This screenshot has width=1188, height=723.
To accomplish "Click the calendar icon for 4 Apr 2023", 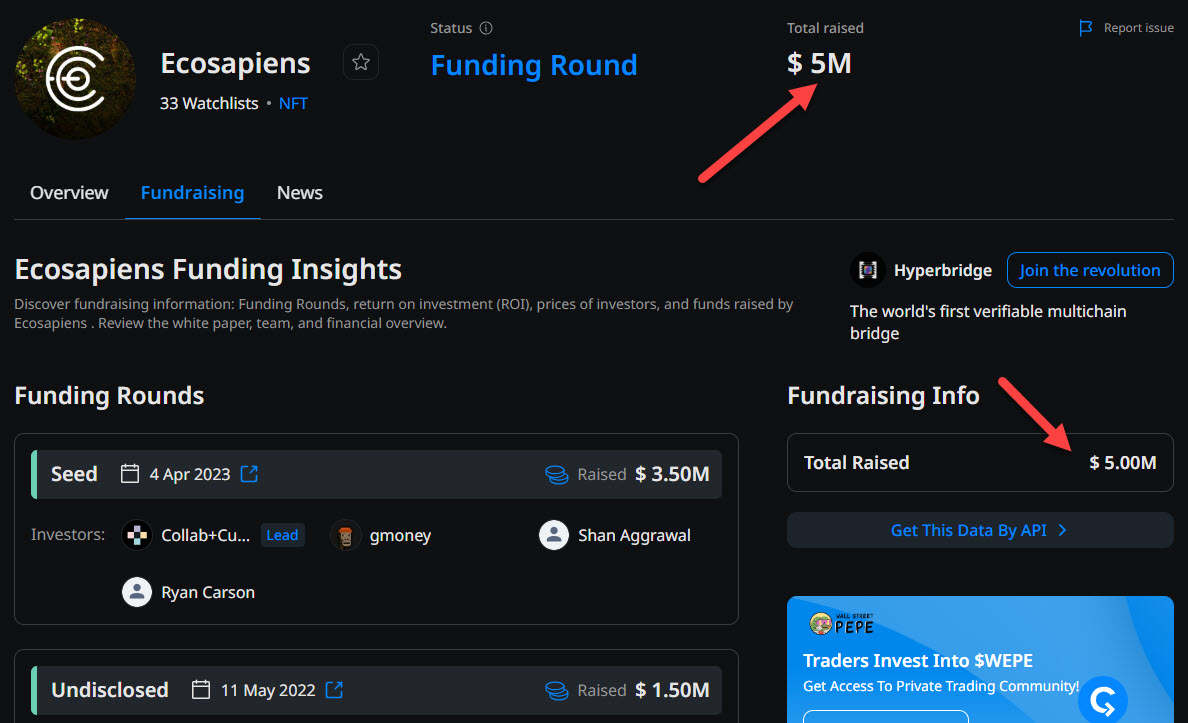I will click(130, 474).
